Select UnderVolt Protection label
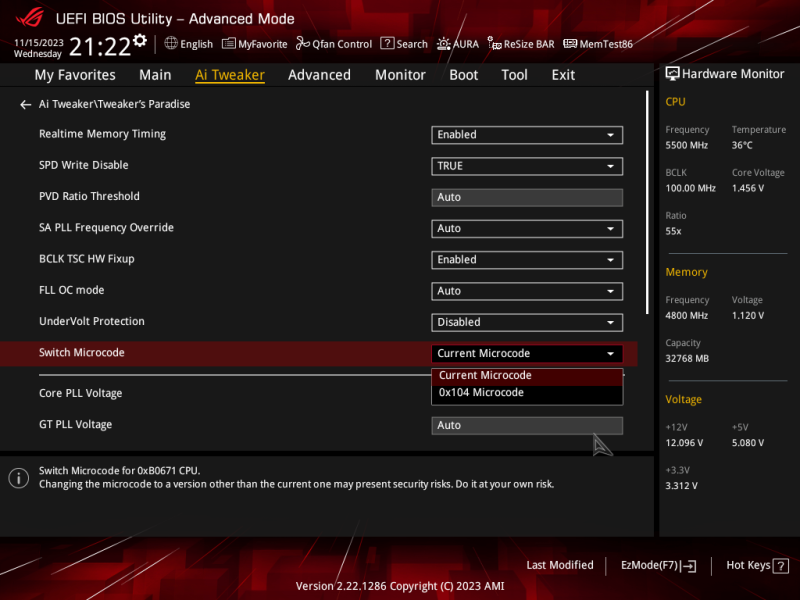This screenshot has width=800, height=600. coord(92,321)
